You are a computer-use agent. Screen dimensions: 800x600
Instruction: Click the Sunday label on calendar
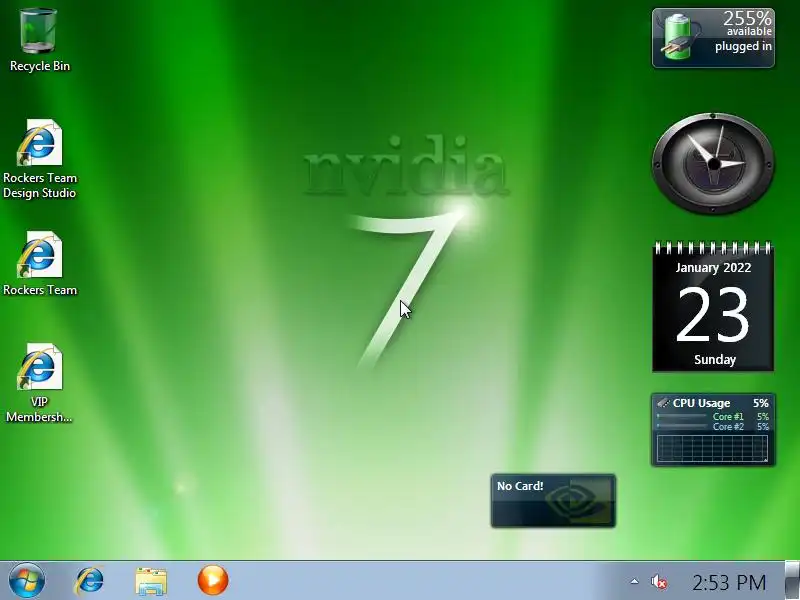715,360
